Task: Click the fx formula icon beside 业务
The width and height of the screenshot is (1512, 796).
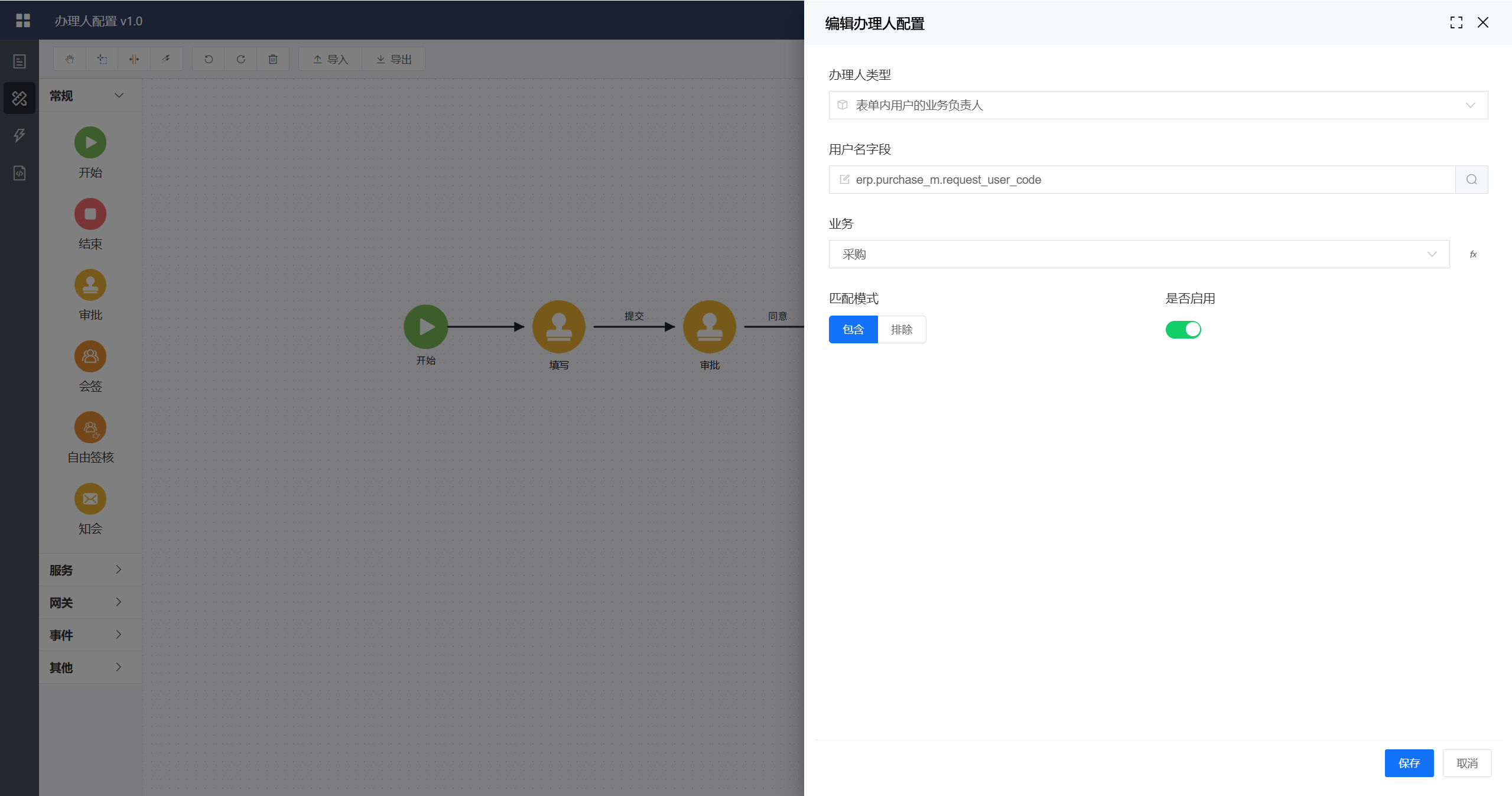Action: [1473, 254]
